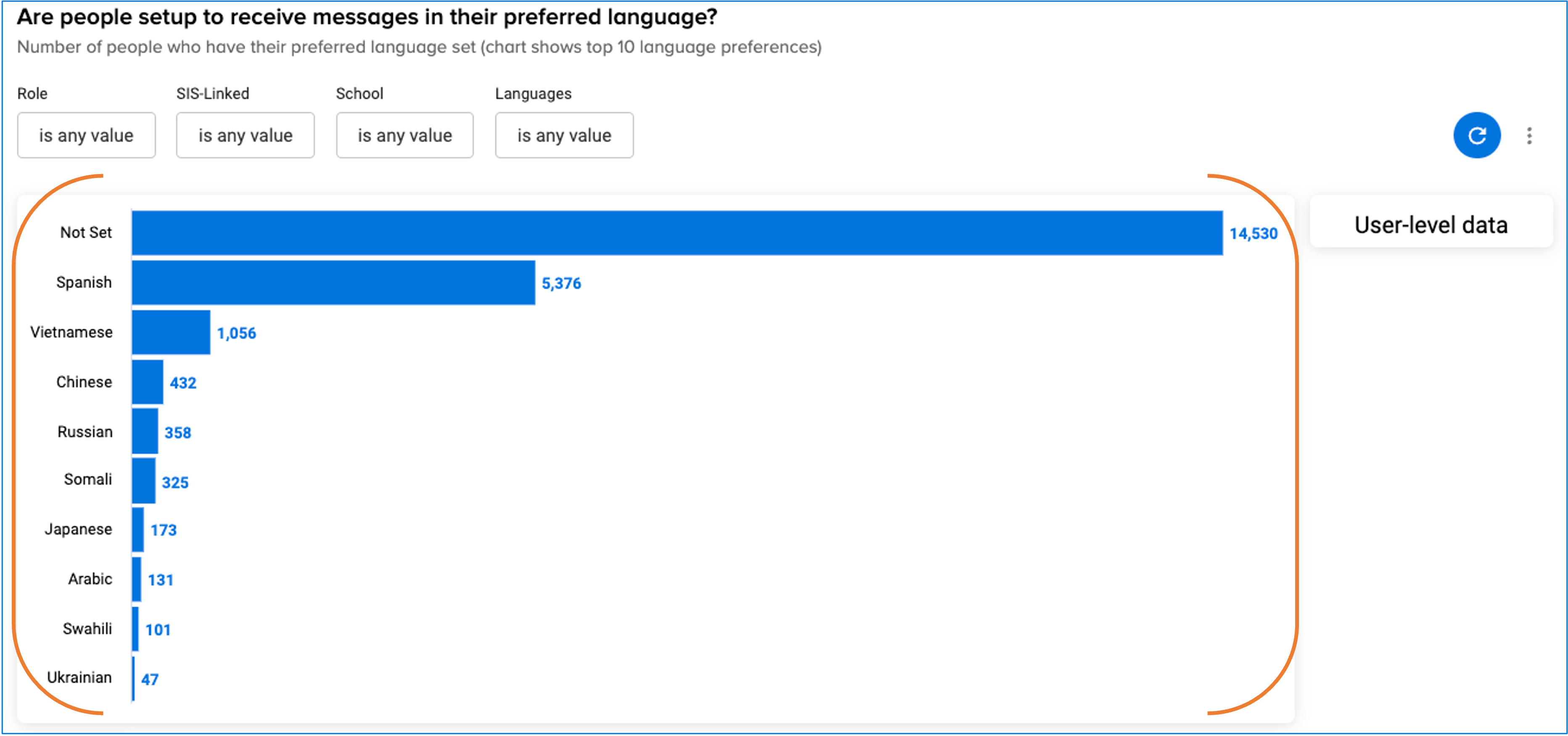Open the School filter dropdown

405,135
